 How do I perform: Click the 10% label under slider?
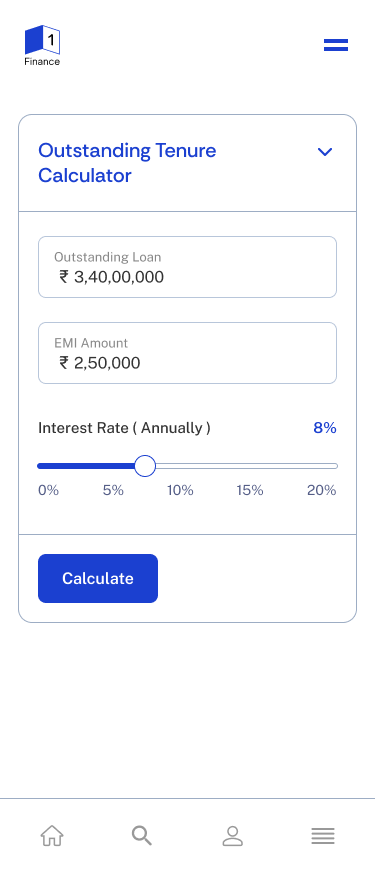click(x=180, y=491)
